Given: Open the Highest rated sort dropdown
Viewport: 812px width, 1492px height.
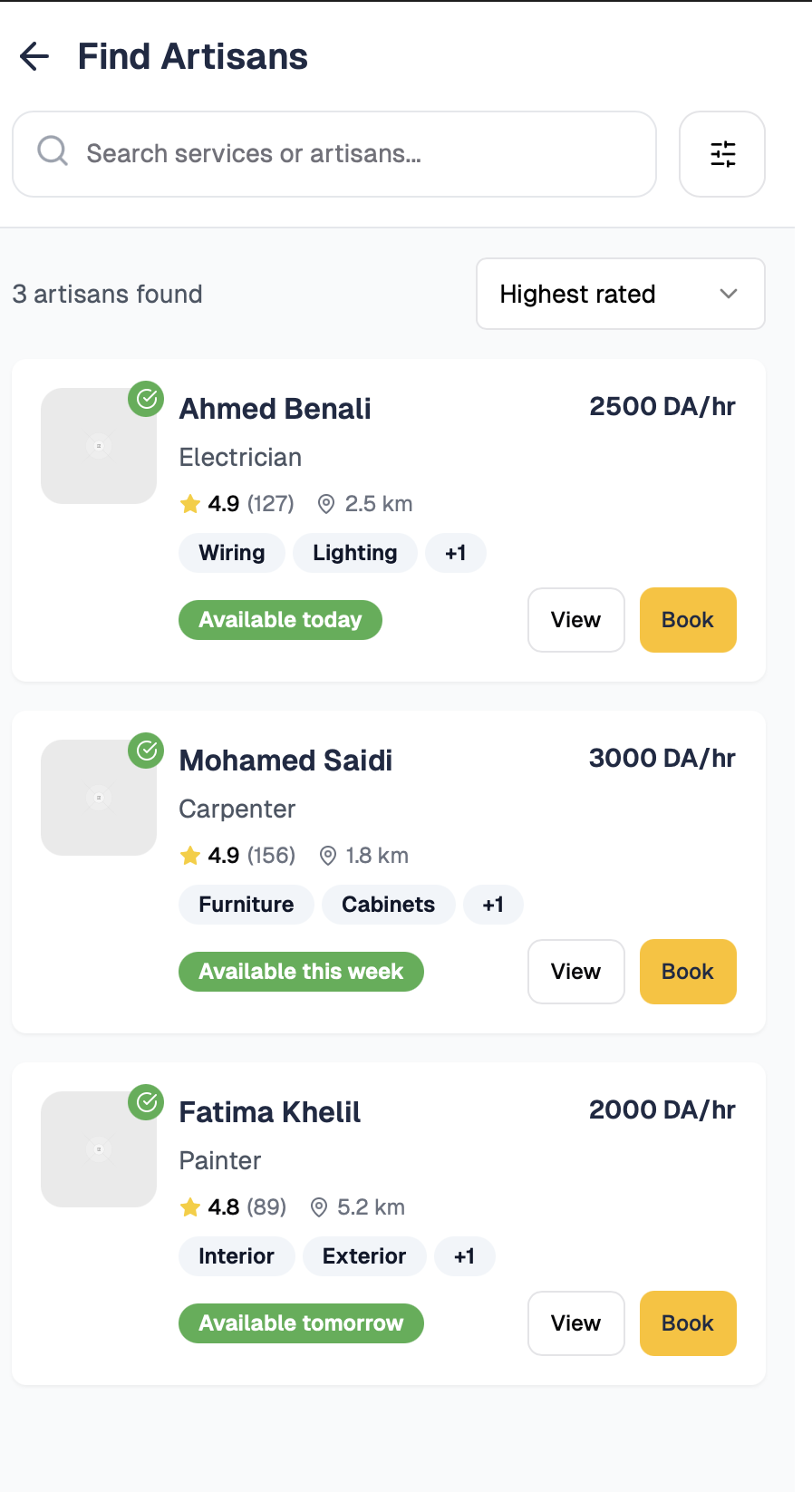Looking at the screenshot, I should click(x=621, y=294).
